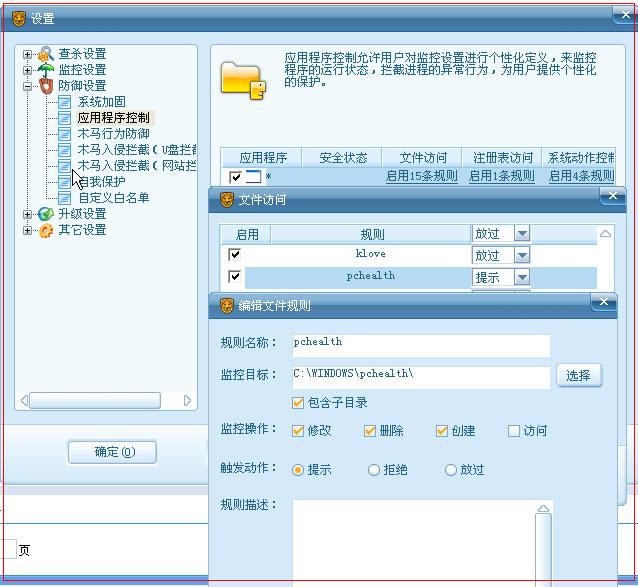Toggle the pchealth rule enabled checkbox
Screen dimensions: 638x587
234,277
